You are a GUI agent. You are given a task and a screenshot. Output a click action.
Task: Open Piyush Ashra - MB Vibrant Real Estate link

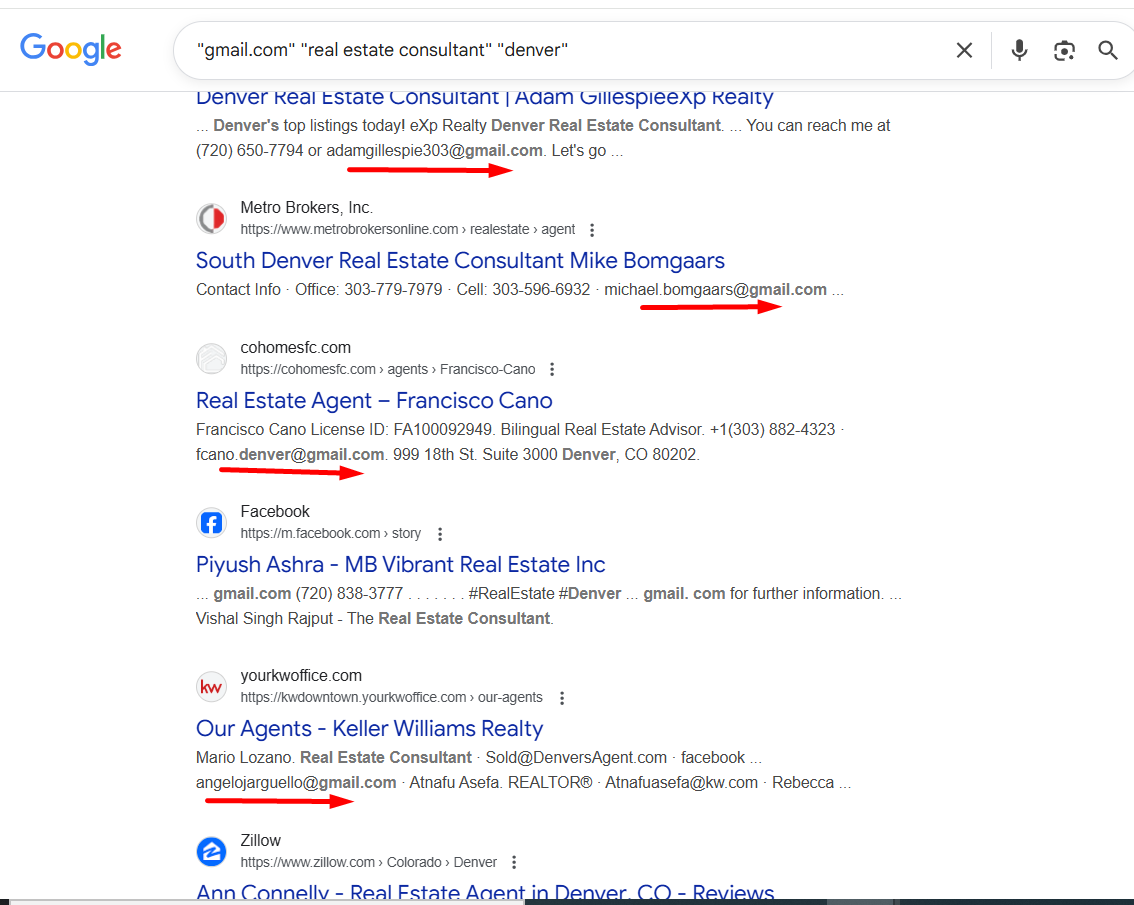coord(400,565)
